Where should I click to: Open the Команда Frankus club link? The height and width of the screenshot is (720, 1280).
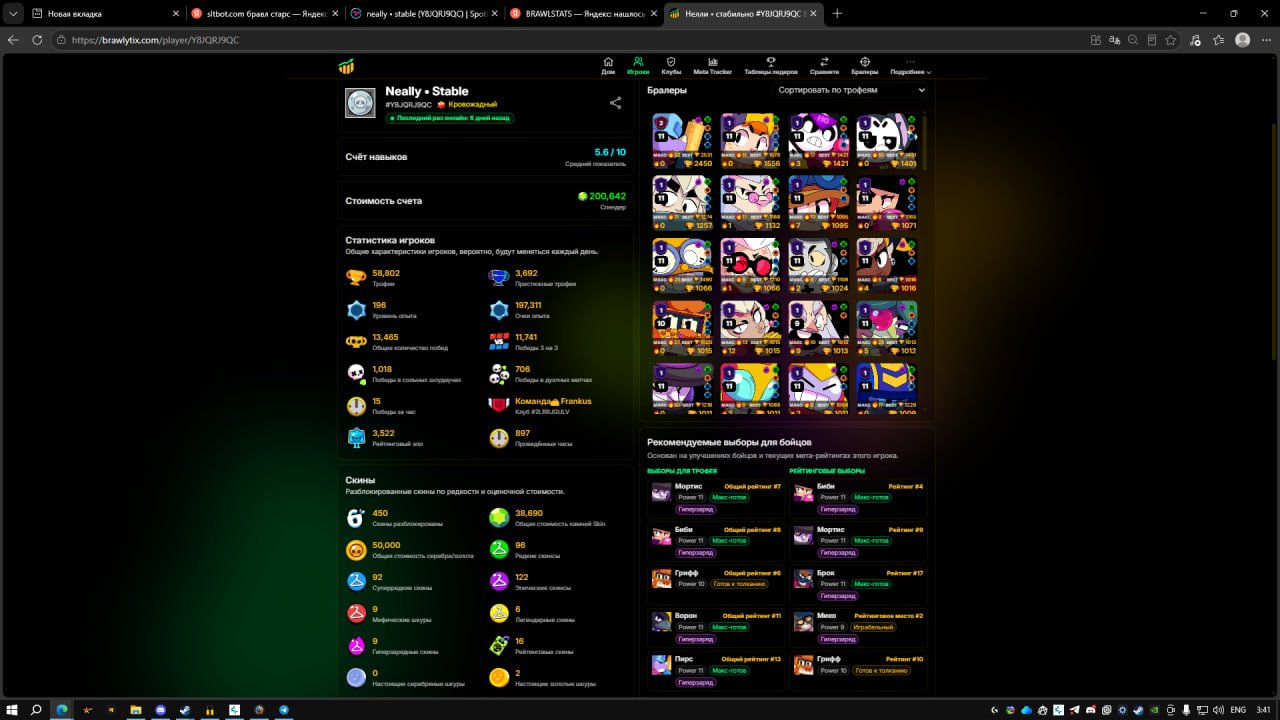coord(553,401)
